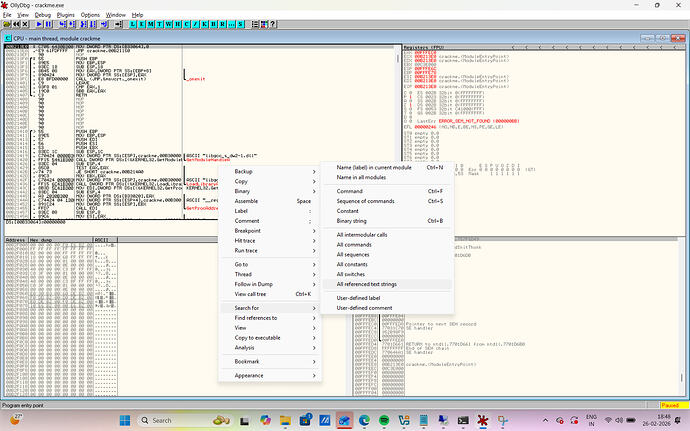690x431 pixels.
Task: Open the File menu
Action: tap(7, 15)
